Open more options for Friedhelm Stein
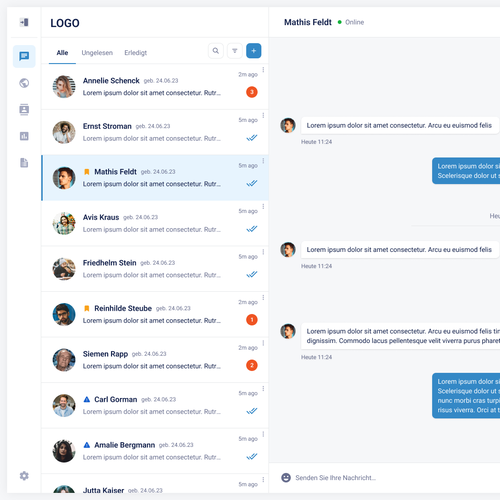500x500 pixels. (x=263, y=252)
